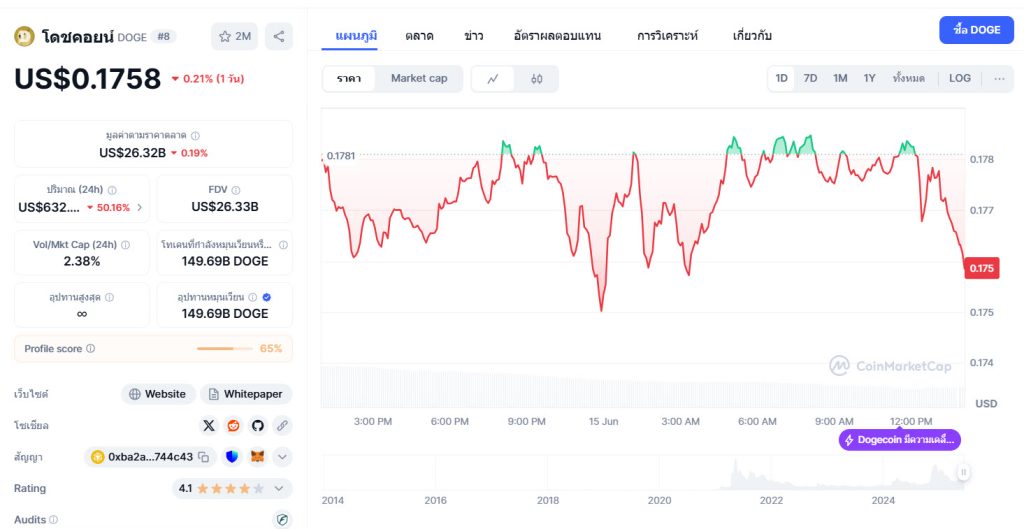Select the line chart icon

tap(493, 79)
